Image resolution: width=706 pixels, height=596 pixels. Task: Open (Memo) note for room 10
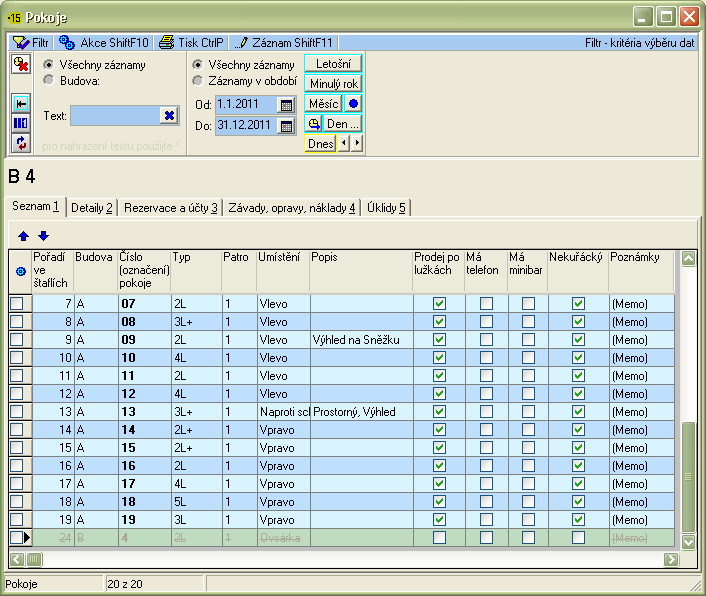point(641,358)
